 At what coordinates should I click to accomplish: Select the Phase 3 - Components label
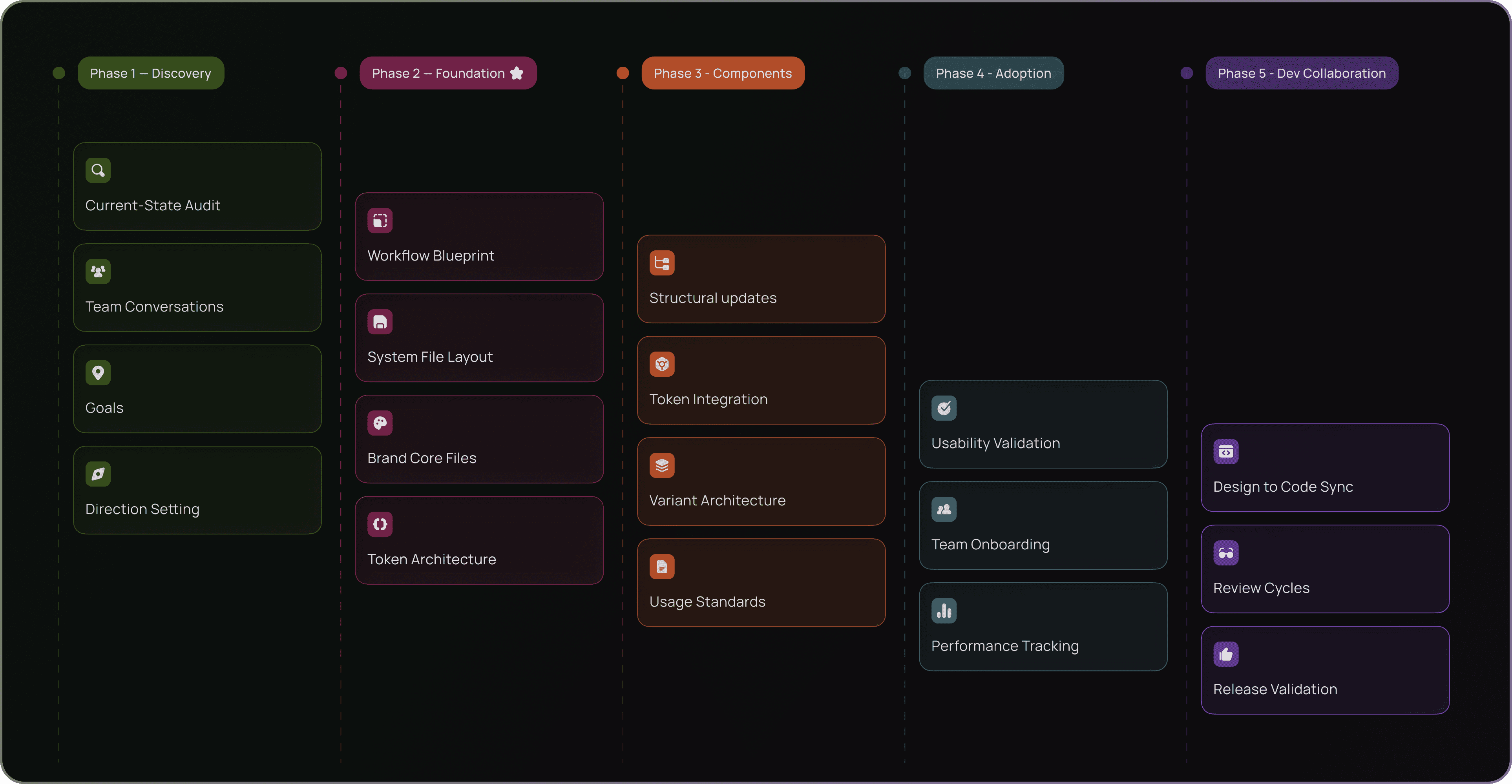coord(723,73)
